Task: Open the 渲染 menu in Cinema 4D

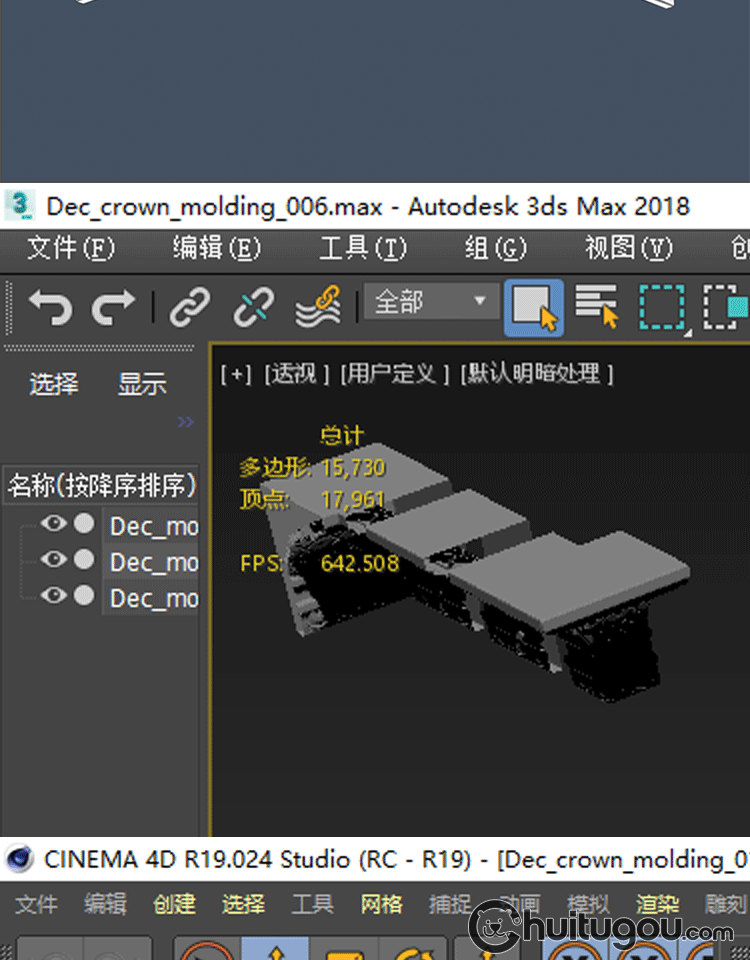Action: [x=658, y=904]
